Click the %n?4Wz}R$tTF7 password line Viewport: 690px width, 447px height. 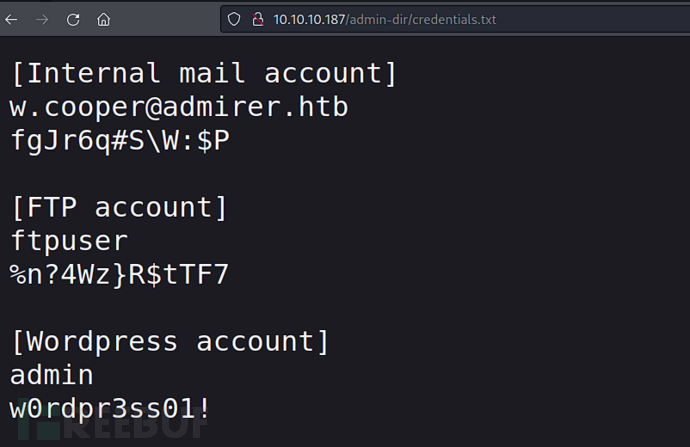[x=120, y=275]
